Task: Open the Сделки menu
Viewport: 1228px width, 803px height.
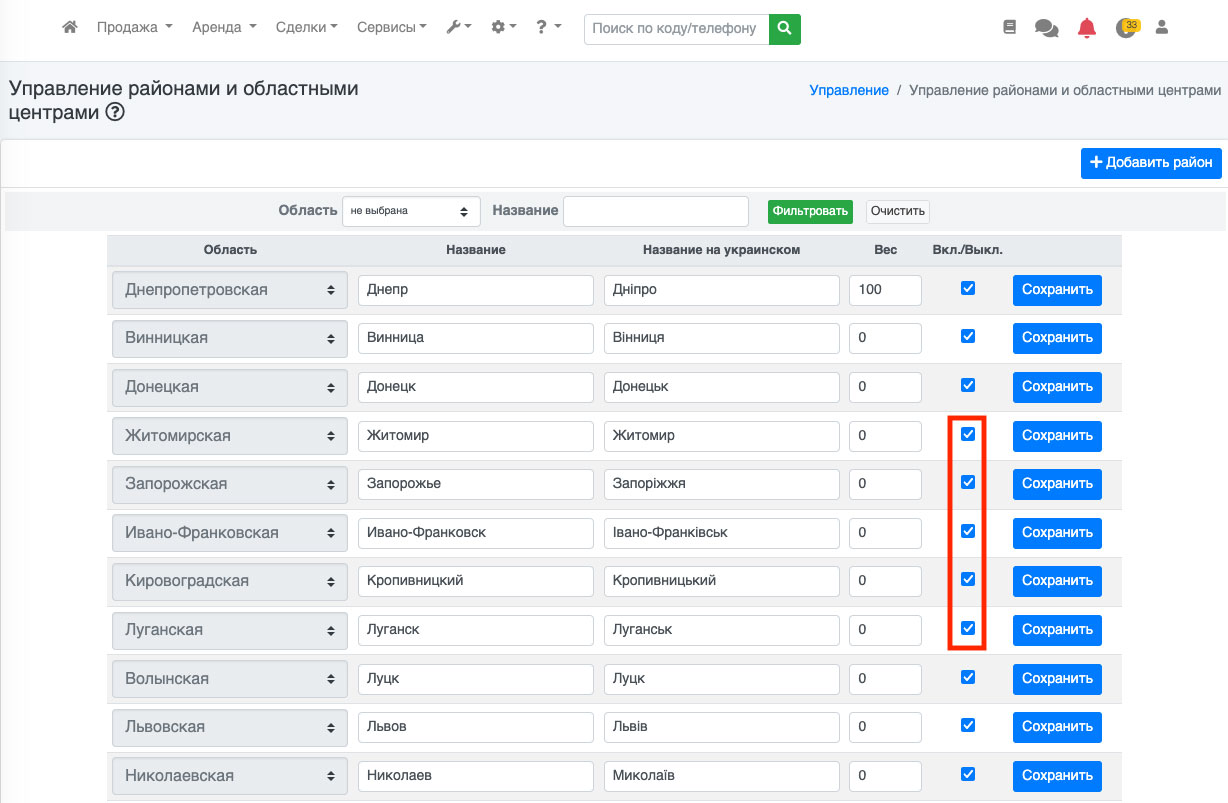Action: tap(306, 28)
